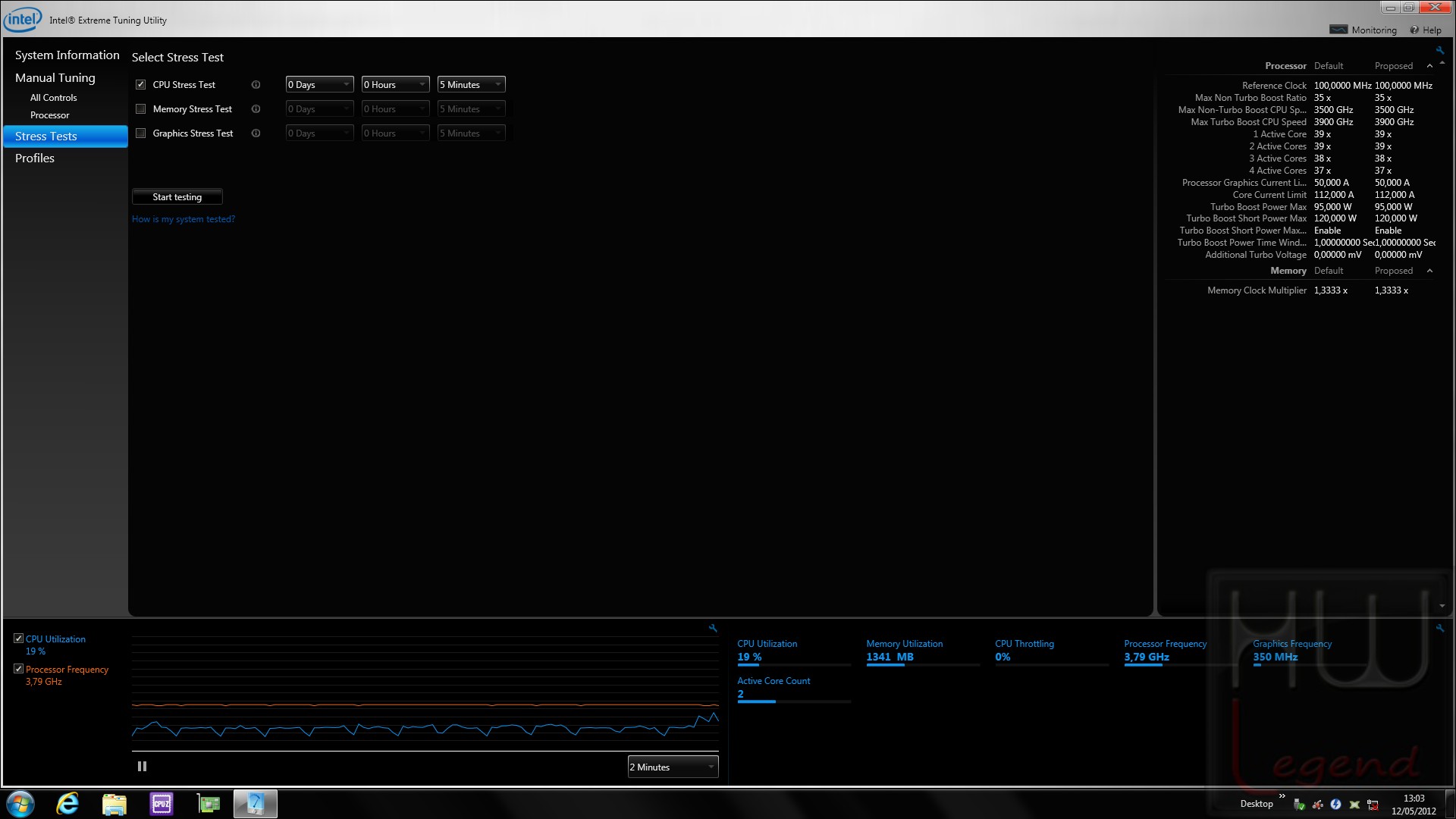Select the Intel XTU taskbar button
The height and width of the screenshot is (819, 1456).
(x=256, y=804)
